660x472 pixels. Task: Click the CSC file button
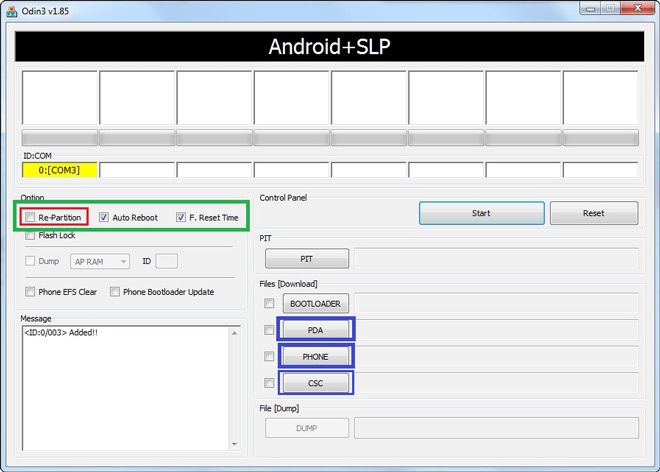[316, 383]
